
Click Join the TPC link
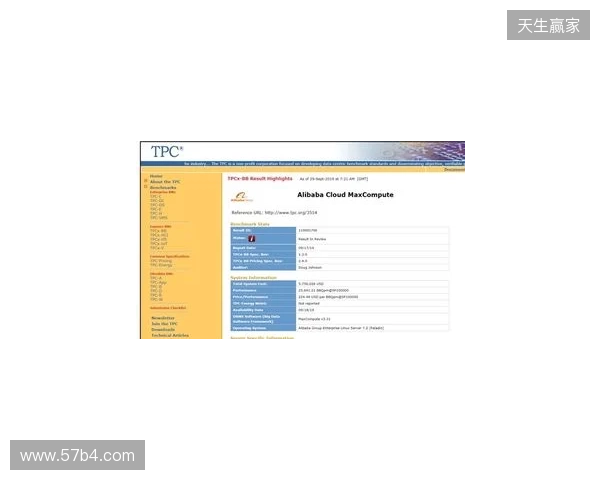click(x=164, y=324)
